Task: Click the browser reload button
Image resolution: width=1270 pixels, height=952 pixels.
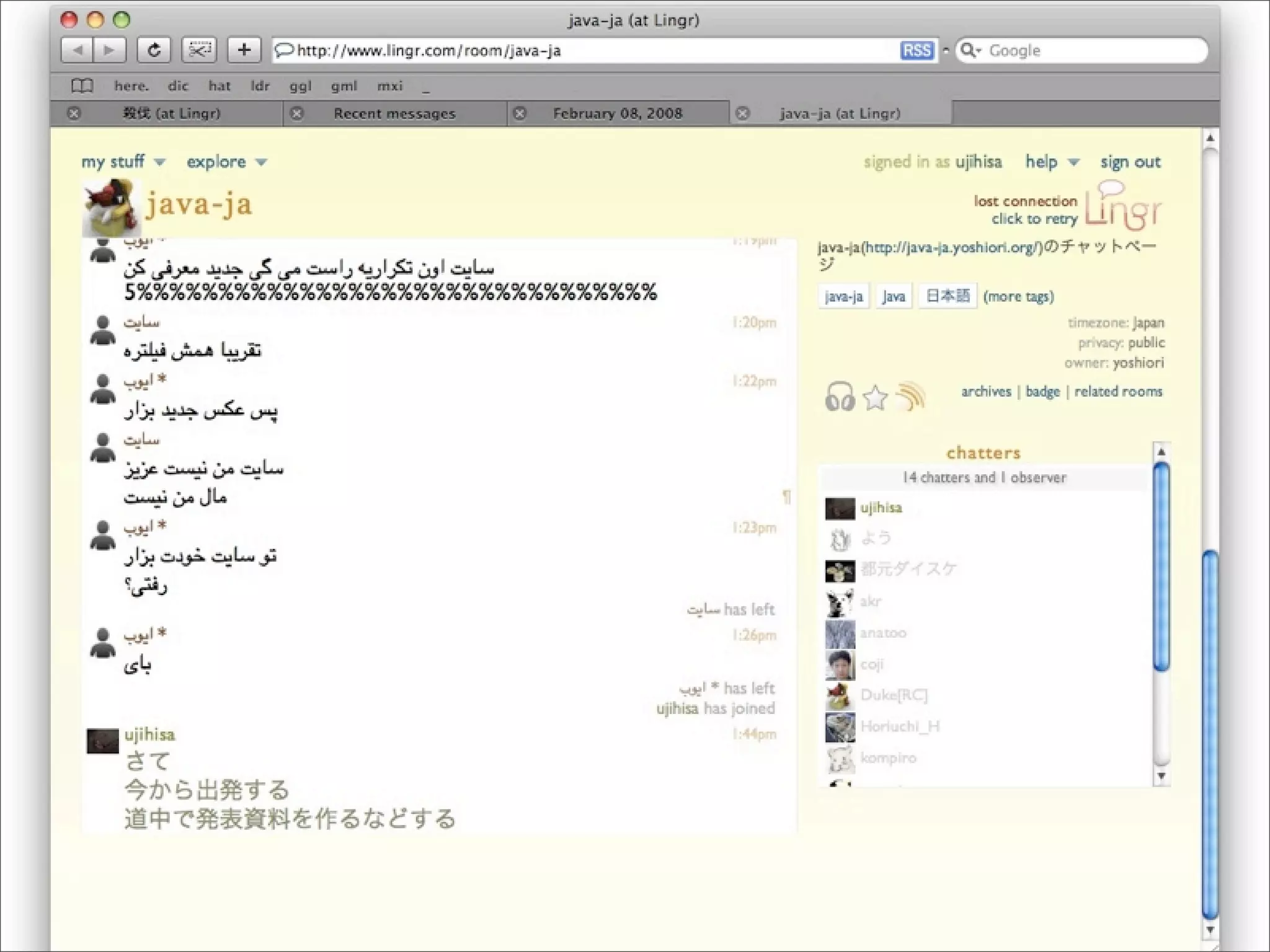Action: (x=154, y=50)
